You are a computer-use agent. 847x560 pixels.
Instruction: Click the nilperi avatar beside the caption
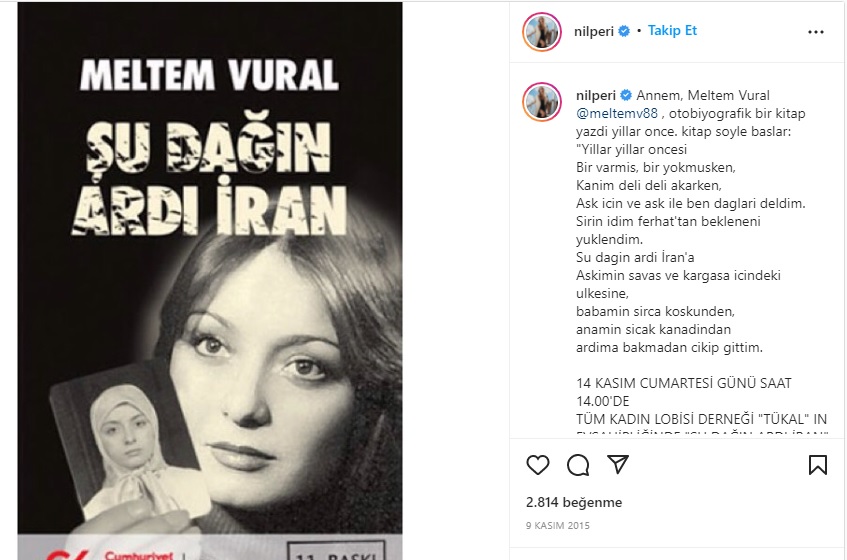click(542, 102)
